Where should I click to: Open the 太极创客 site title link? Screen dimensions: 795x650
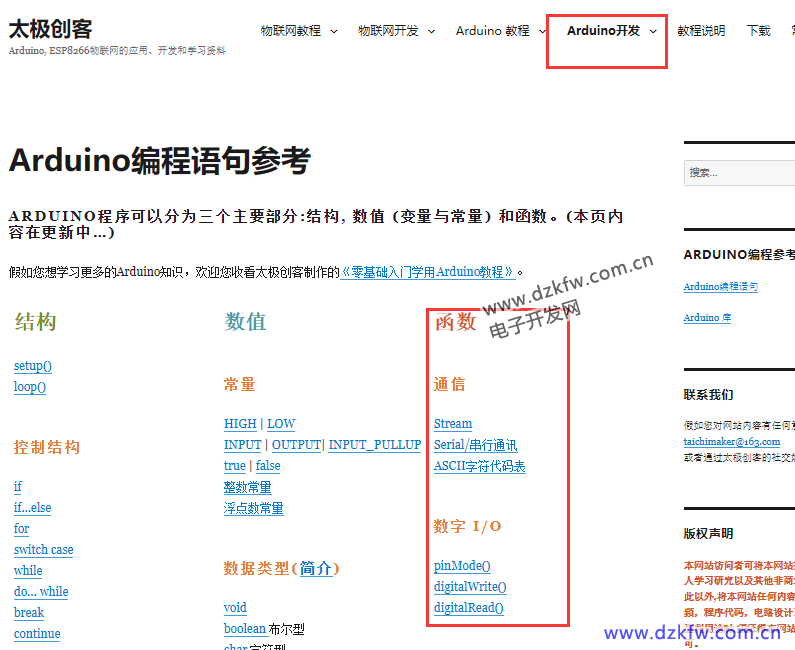[x=50, y=29]
